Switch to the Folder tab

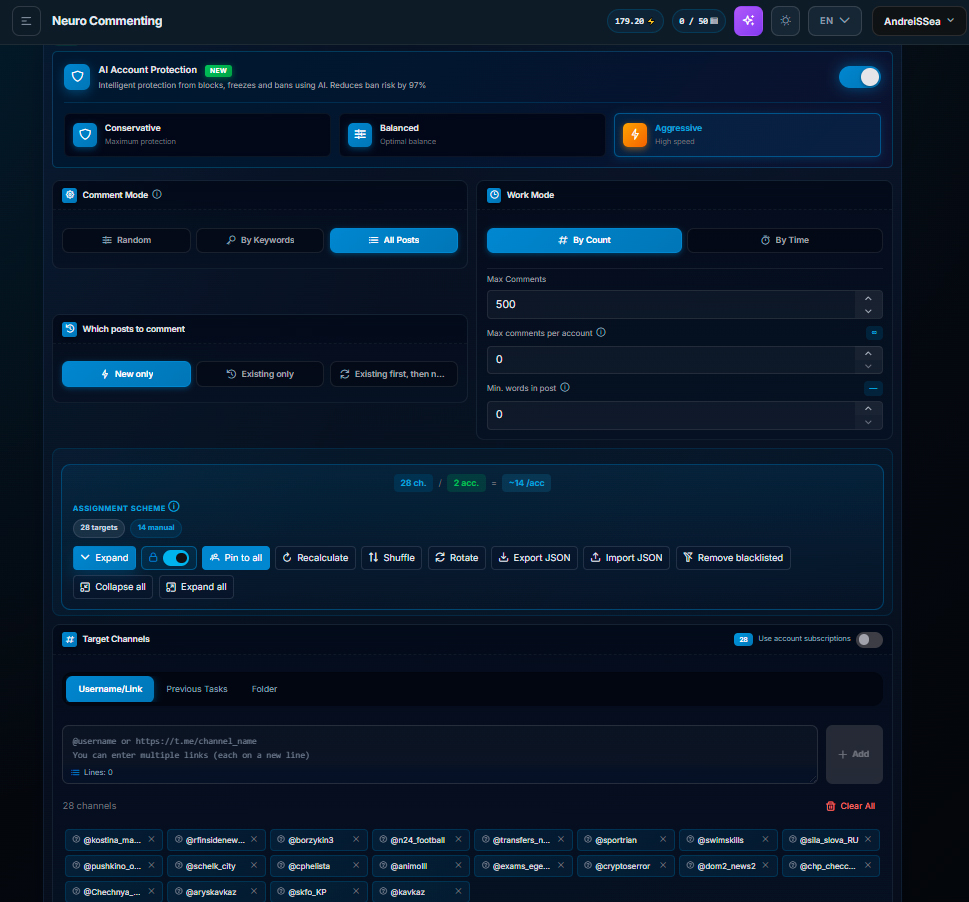264,689
